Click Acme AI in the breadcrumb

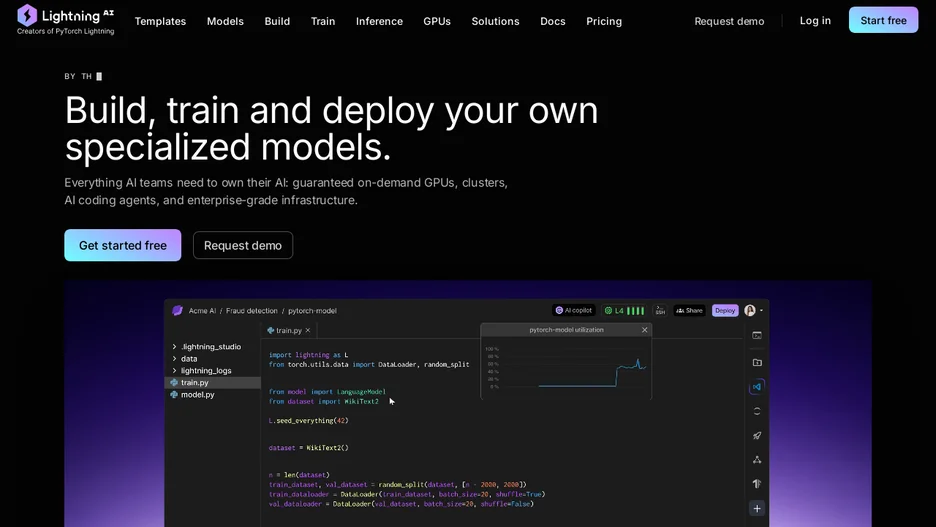click(x=202, y=311)
